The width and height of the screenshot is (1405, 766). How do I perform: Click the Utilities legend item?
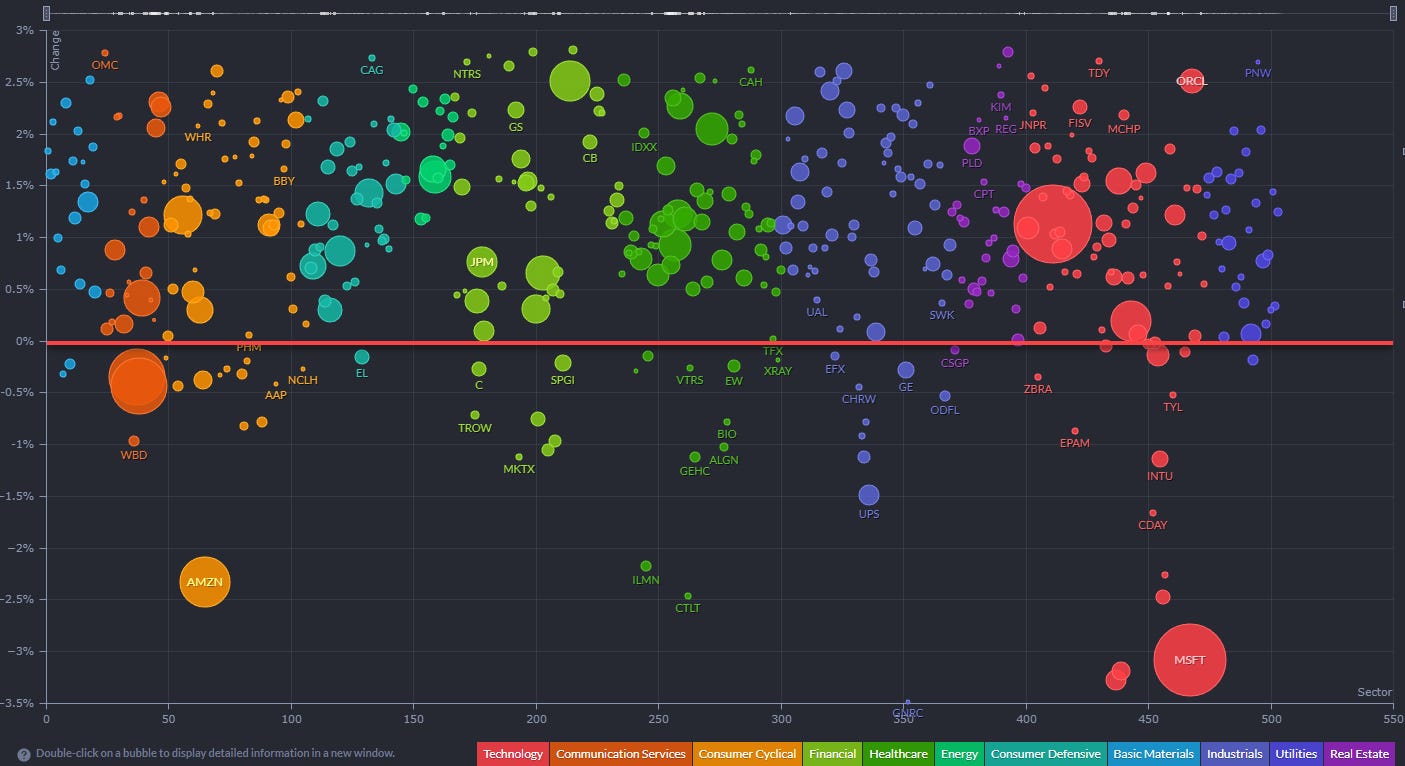click(x=1296, y=754)
